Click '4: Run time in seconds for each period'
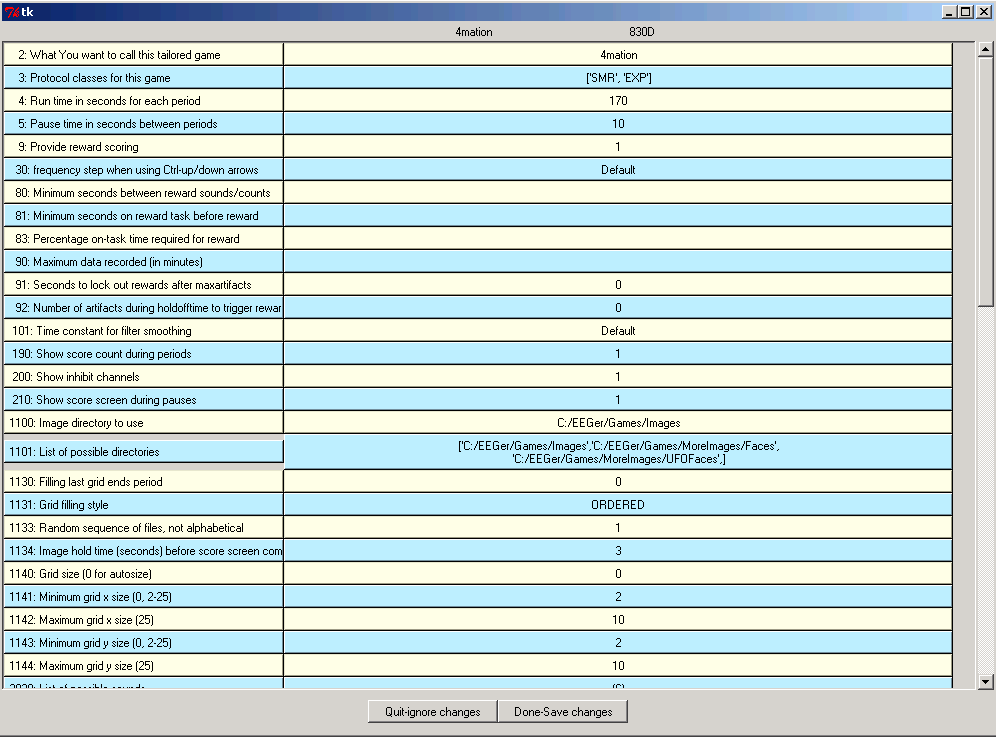This screenshot has height=737, width=996. coord(144,100)
